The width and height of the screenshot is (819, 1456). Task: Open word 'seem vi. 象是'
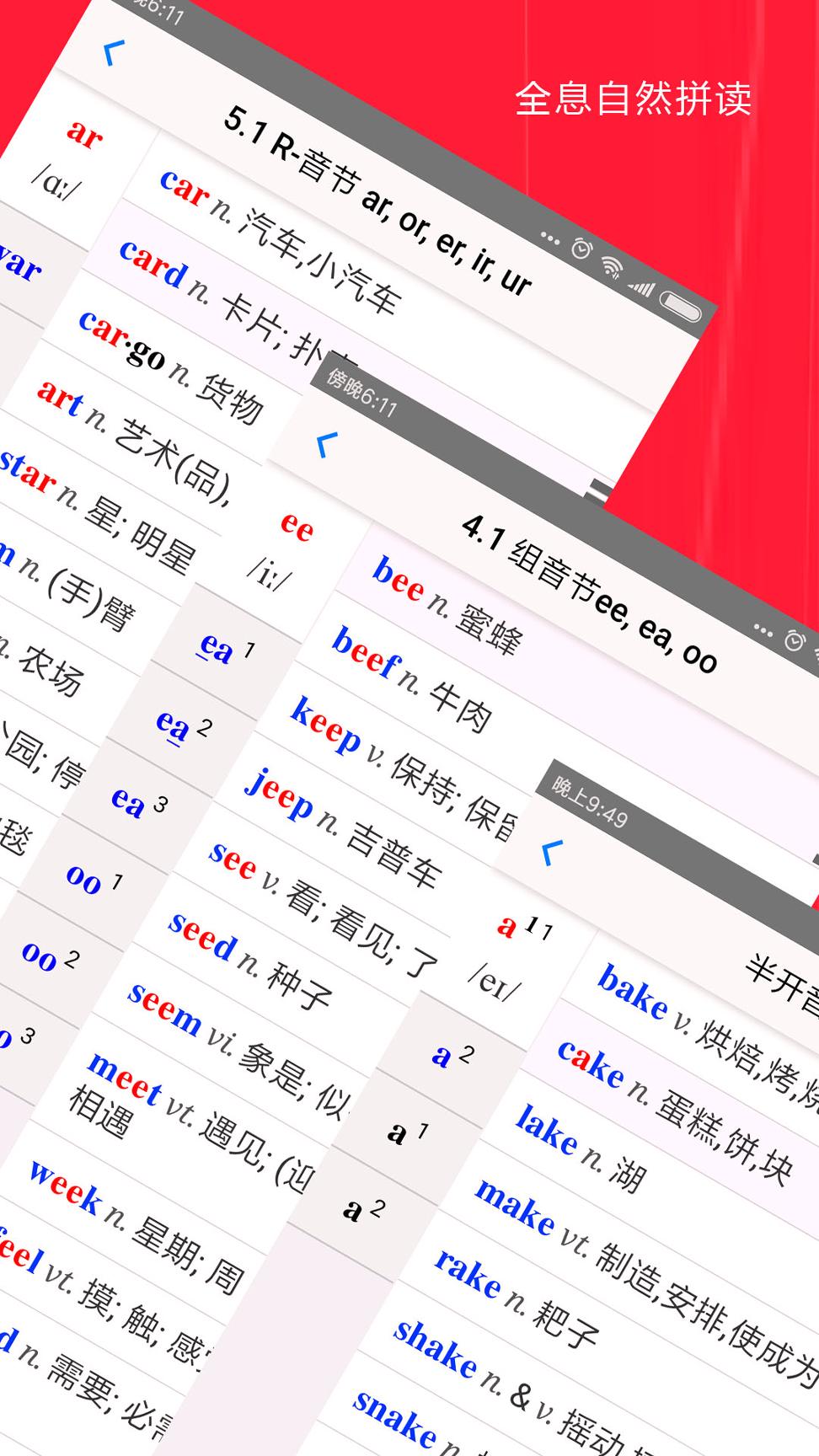tap(238, 1051)
